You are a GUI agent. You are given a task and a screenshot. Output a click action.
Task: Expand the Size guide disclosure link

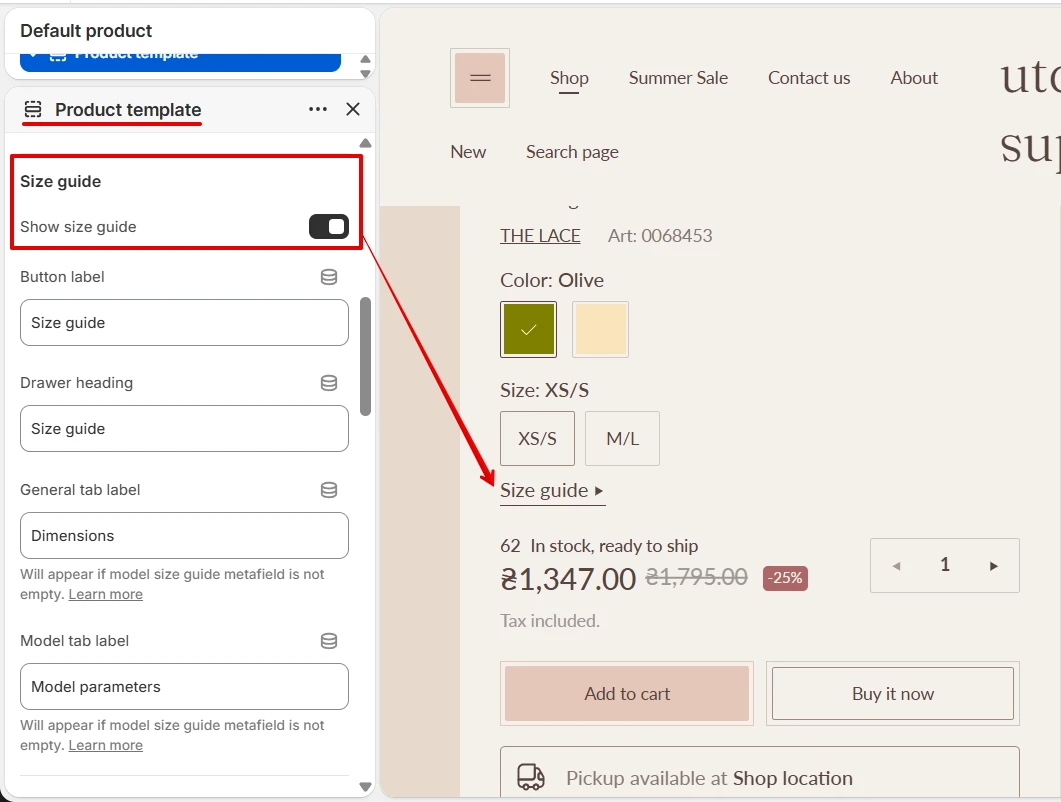click(552, 491)
